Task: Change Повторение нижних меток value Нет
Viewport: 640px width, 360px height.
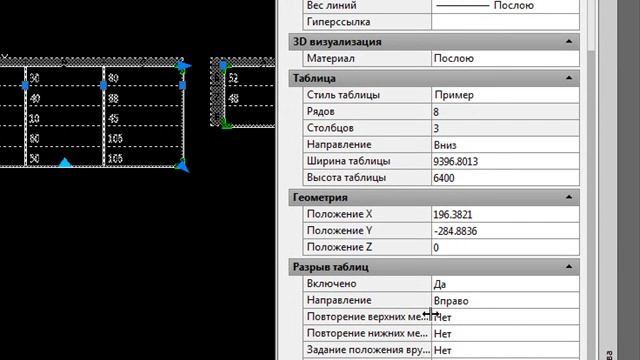Action: 505,334
